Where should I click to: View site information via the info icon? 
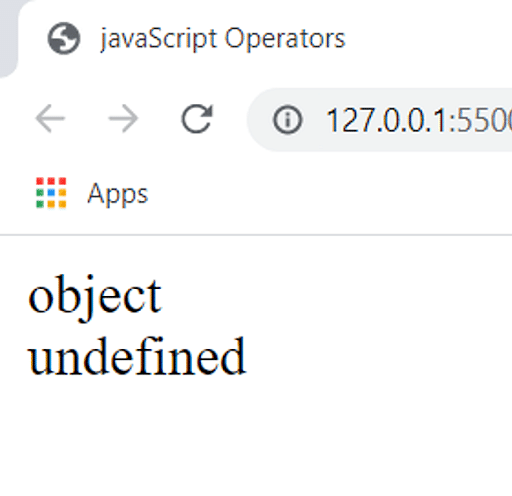[287, 120]
